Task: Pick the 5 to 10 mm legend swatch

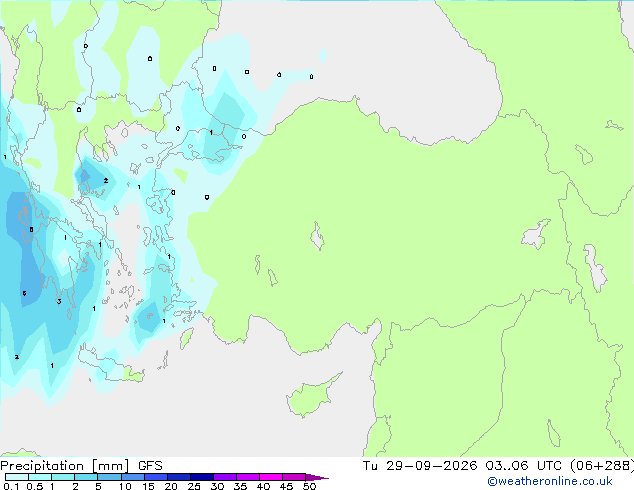Action: pyautogui.click(x=109, y=477)
